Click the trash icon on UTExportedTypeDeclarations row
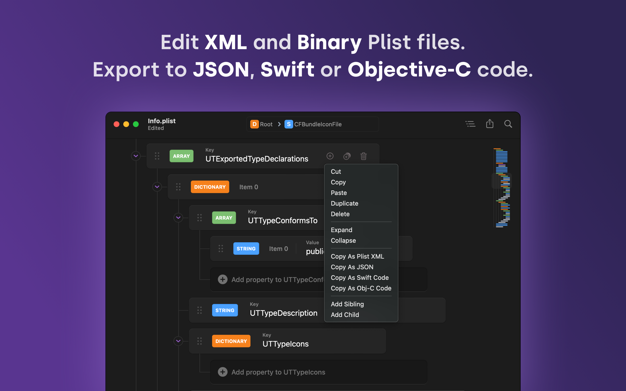The width and height of the screenshot is (626, 391). click(363, 156)
